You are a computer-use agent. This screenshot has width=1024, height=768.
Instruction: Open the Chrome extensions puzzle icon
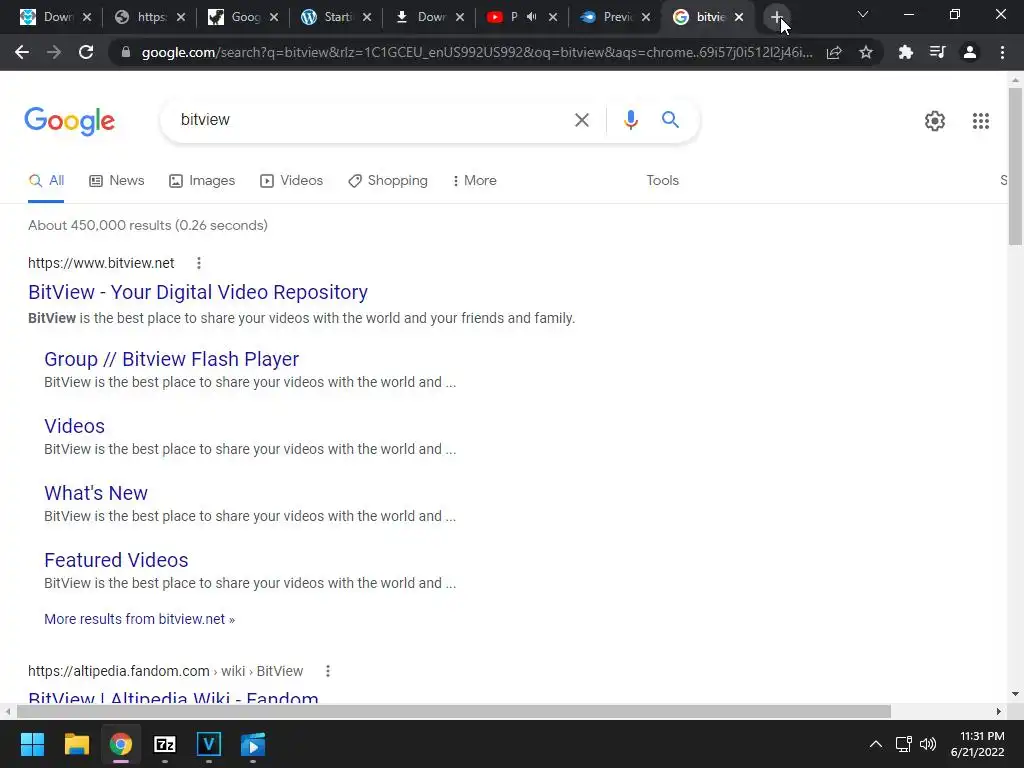[906, 52]
